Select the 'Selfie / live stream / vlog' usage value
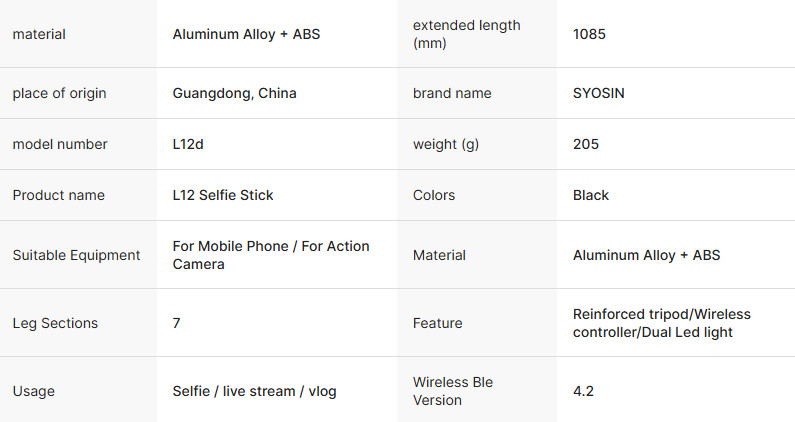795x422 pixels. 255,391
